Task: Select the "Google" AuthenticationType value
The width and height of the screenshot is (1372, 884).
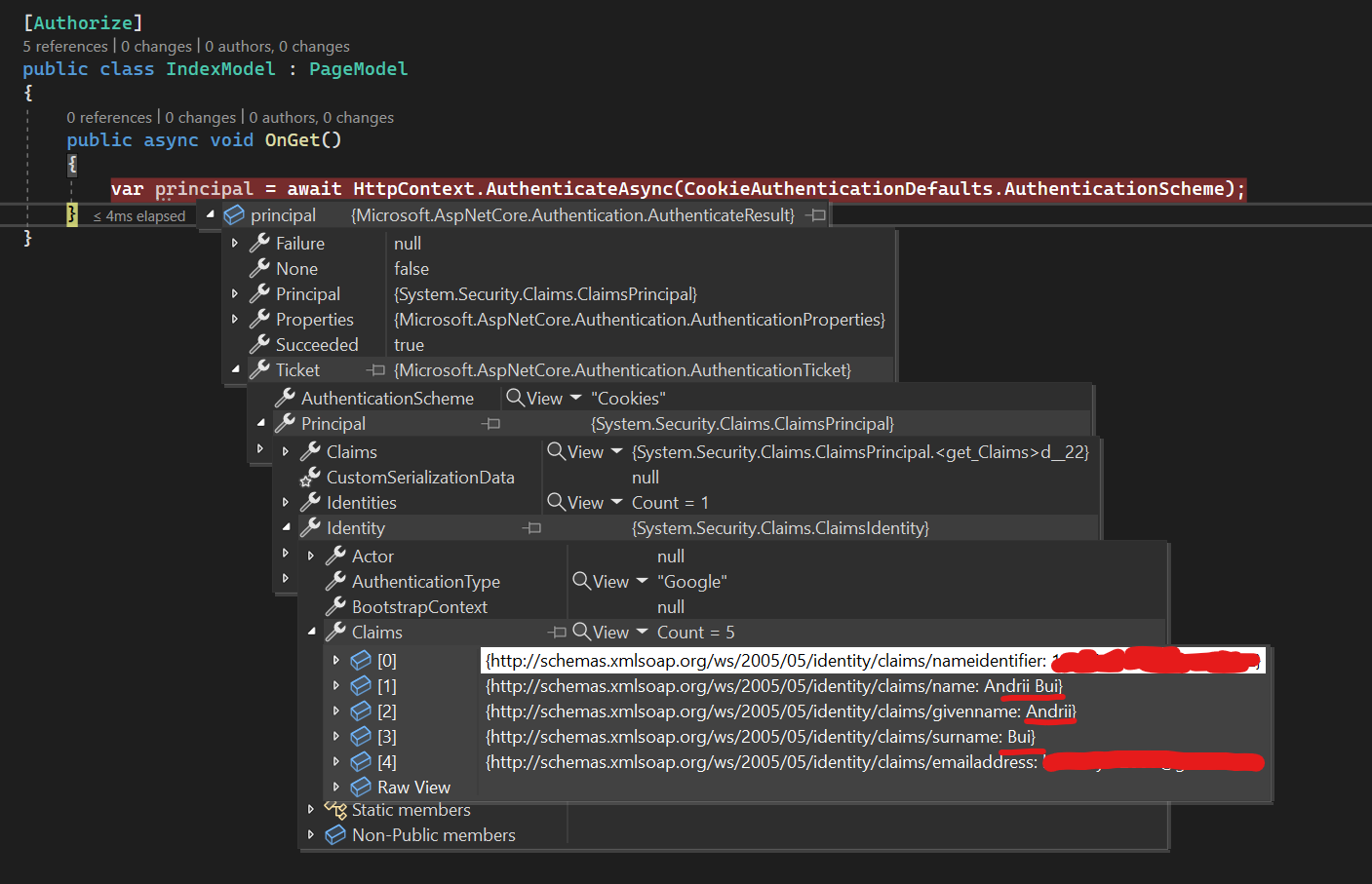Action: [692, 581]
